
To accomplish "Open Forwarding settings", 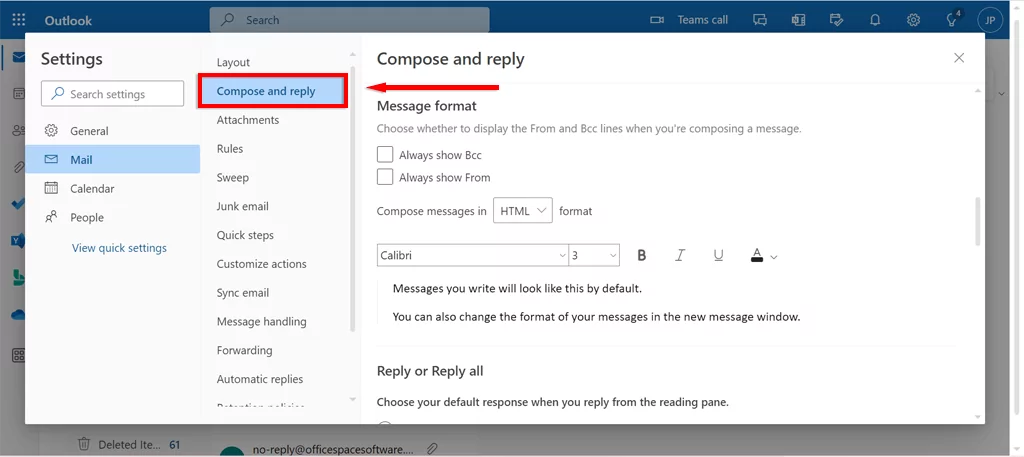I will (x=244, y=350).
